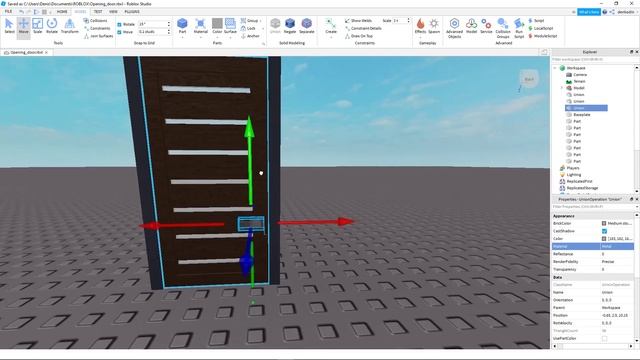
Task: Open the Color dropdown arrow
Action: pos(217,38)
